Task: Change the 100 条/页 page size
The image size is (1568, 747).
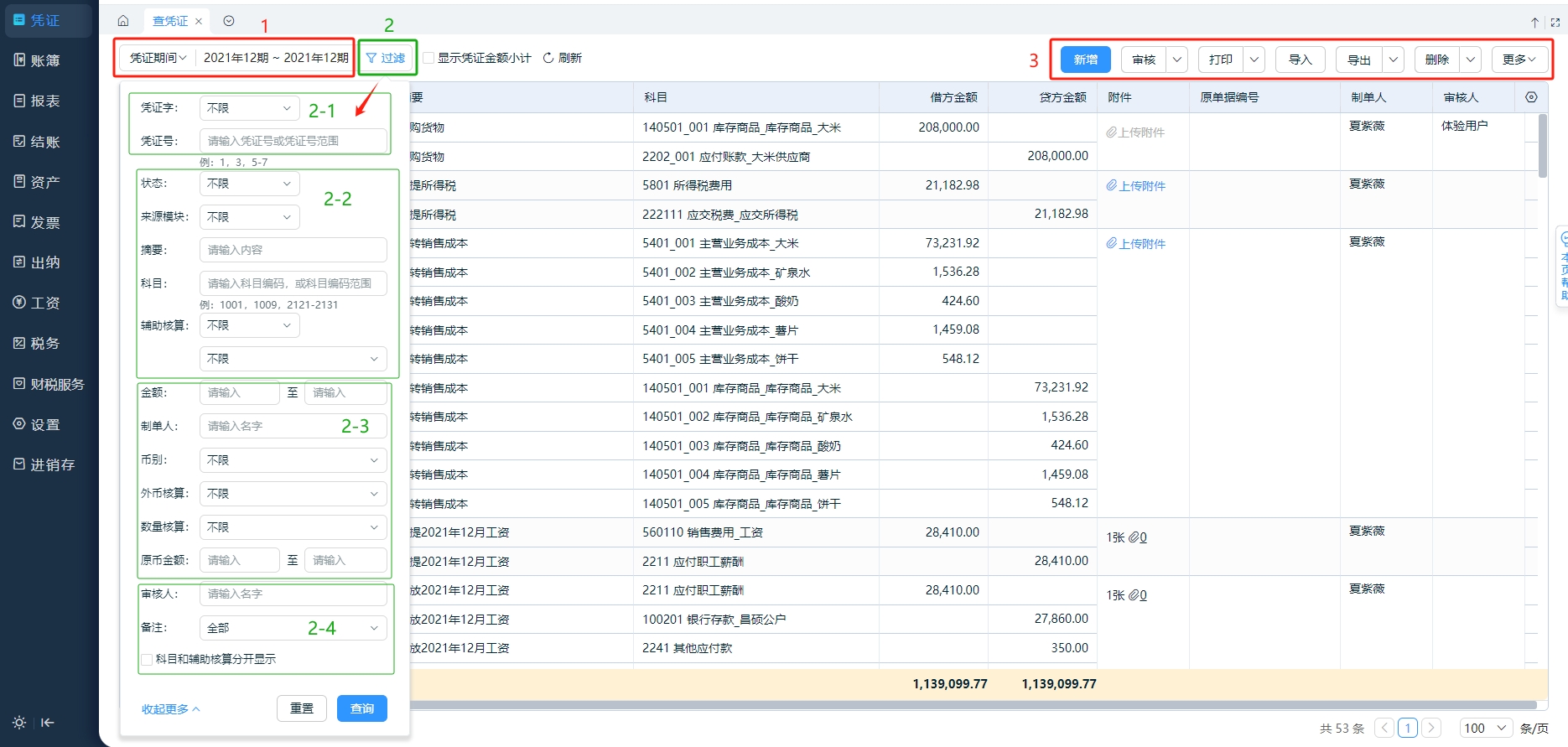Action: [1487, 728]
